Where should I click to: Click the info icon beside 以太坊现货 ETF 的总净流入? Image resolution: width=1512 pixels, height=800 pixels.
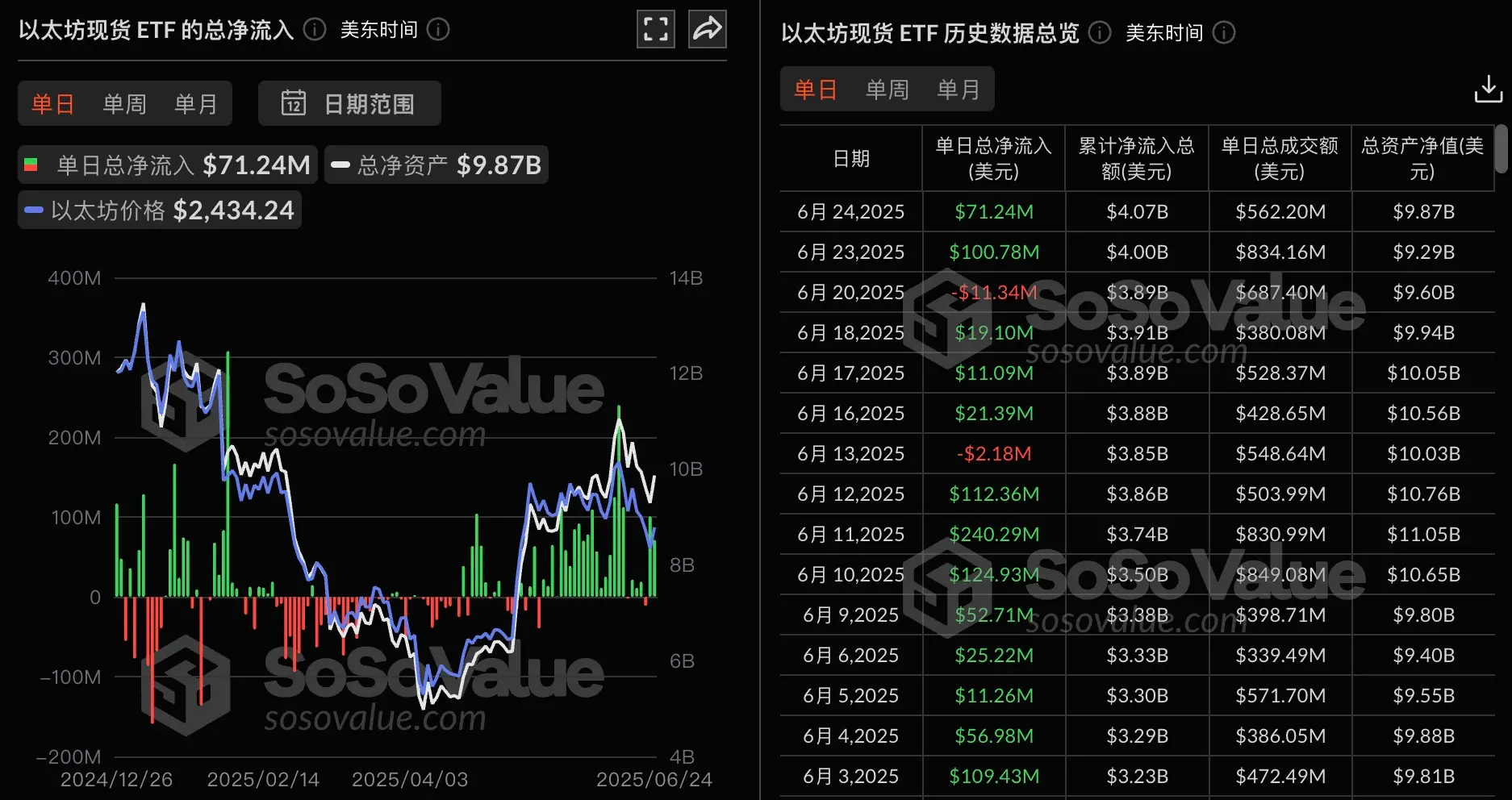coord(314,30)
